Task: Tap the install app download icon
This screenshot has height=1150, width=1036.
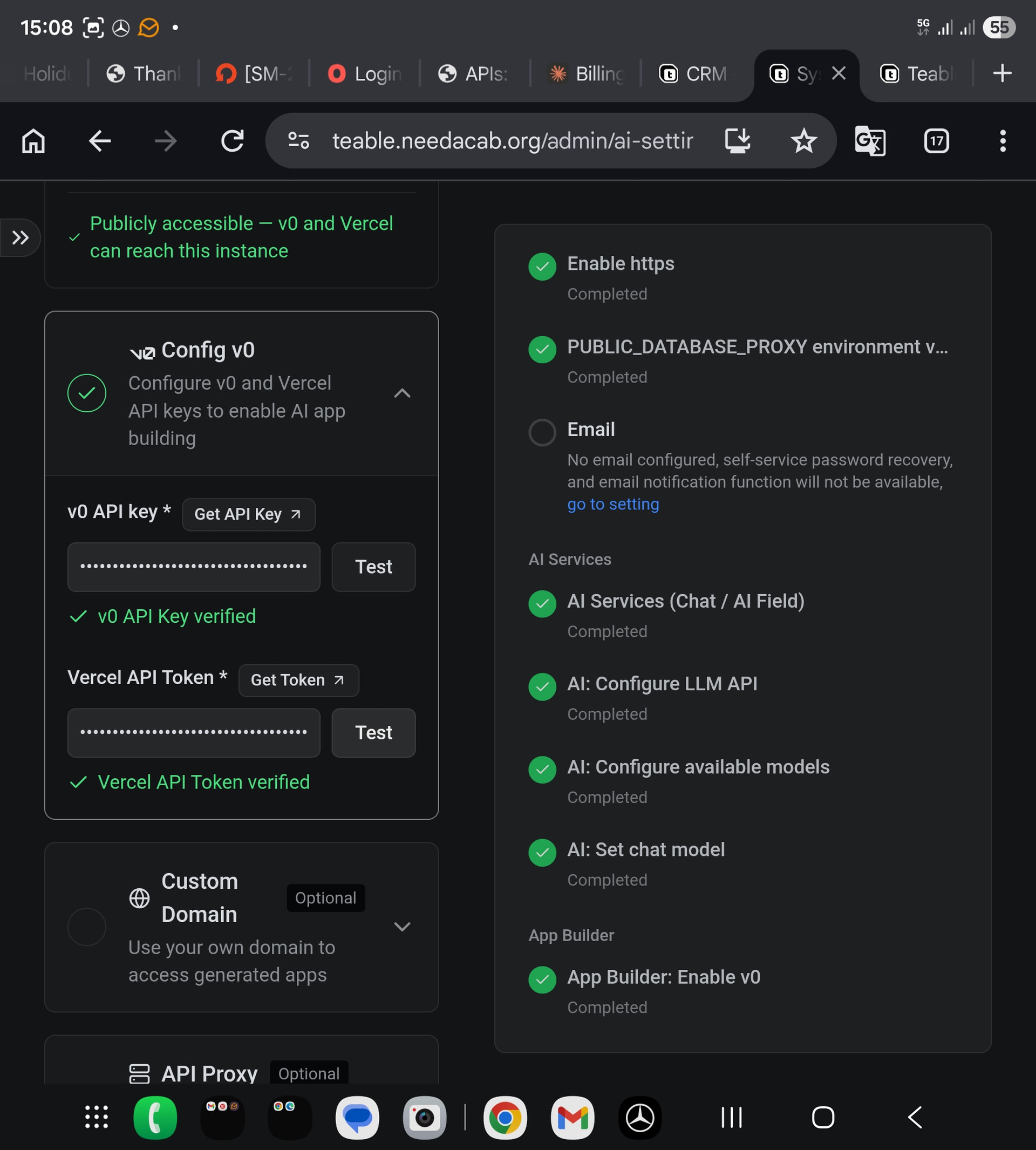Action: (737, 141)
